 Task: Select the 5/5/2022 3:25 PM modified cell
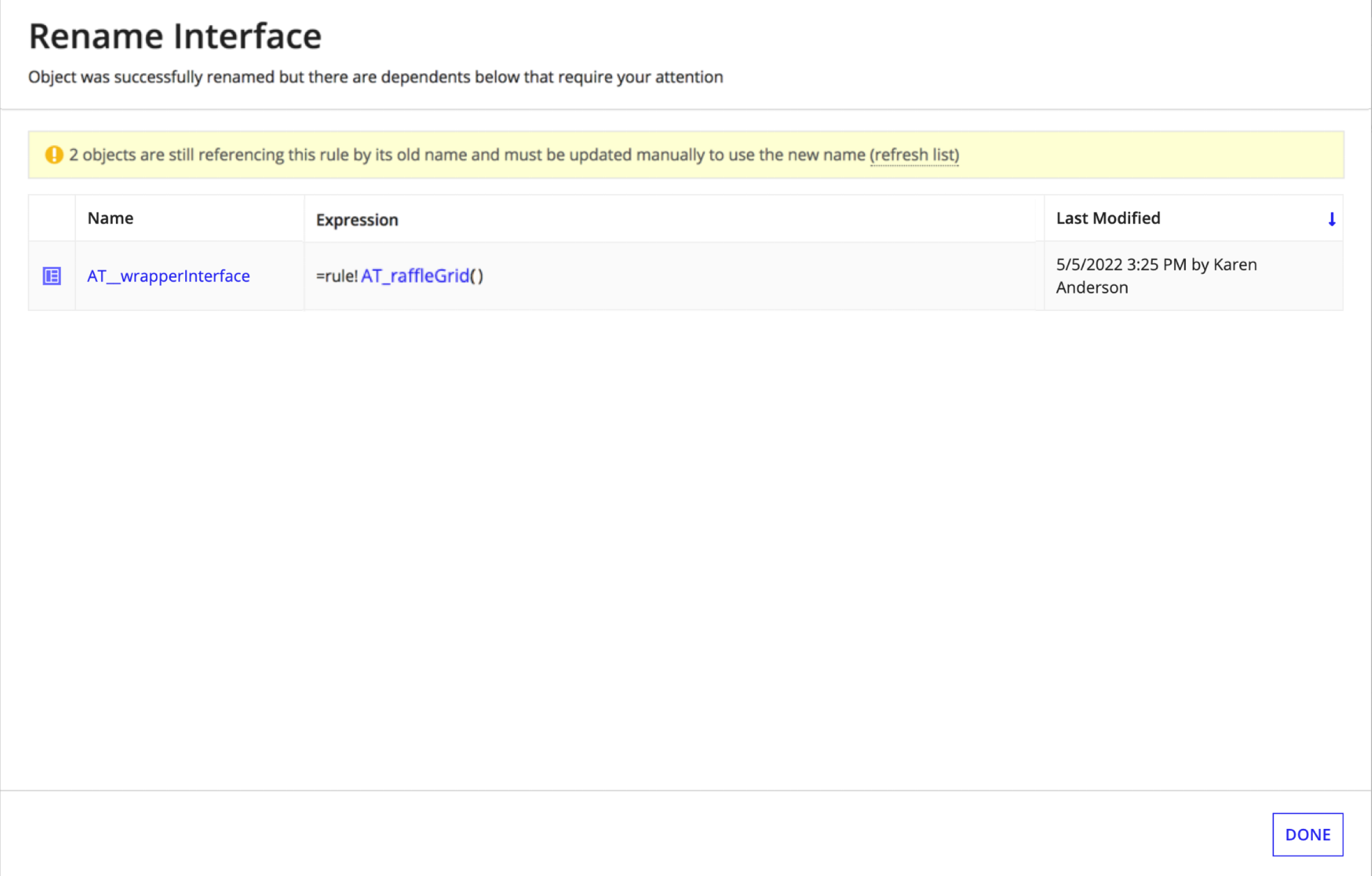[1193, 276]
